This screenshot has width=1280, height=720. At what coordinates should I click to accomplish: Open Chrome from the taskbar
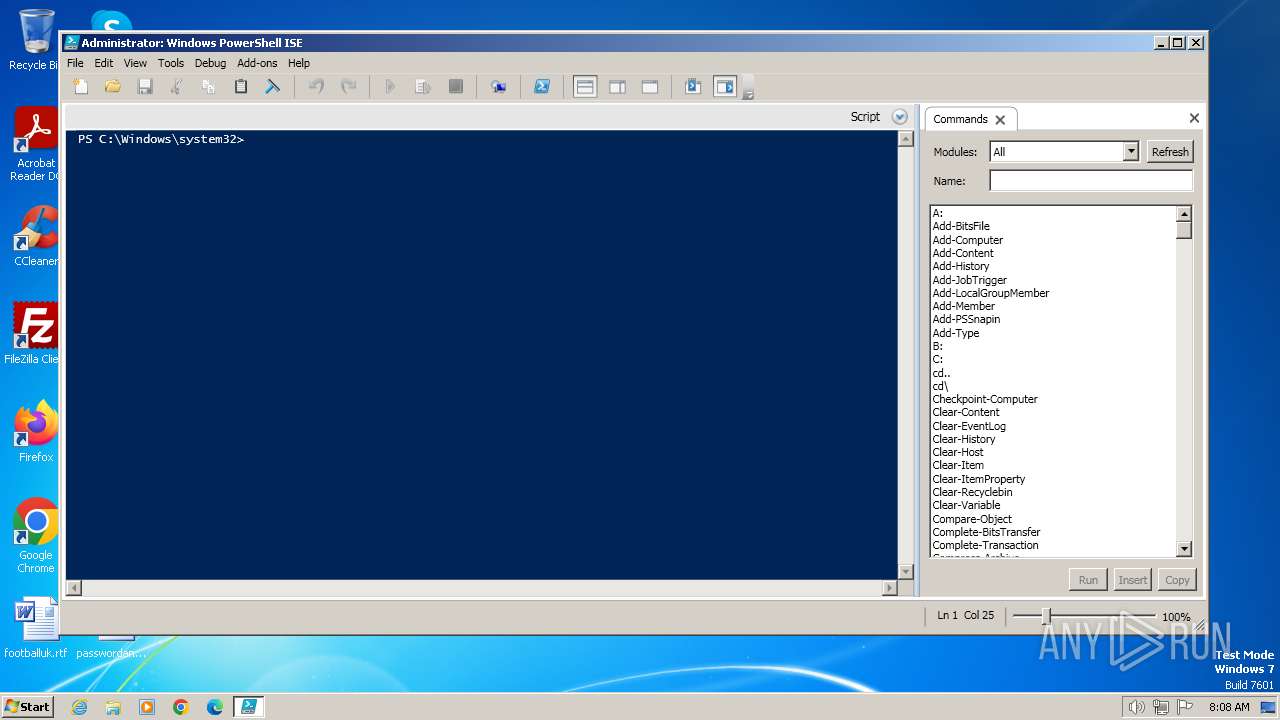click(x=181, y=707)
